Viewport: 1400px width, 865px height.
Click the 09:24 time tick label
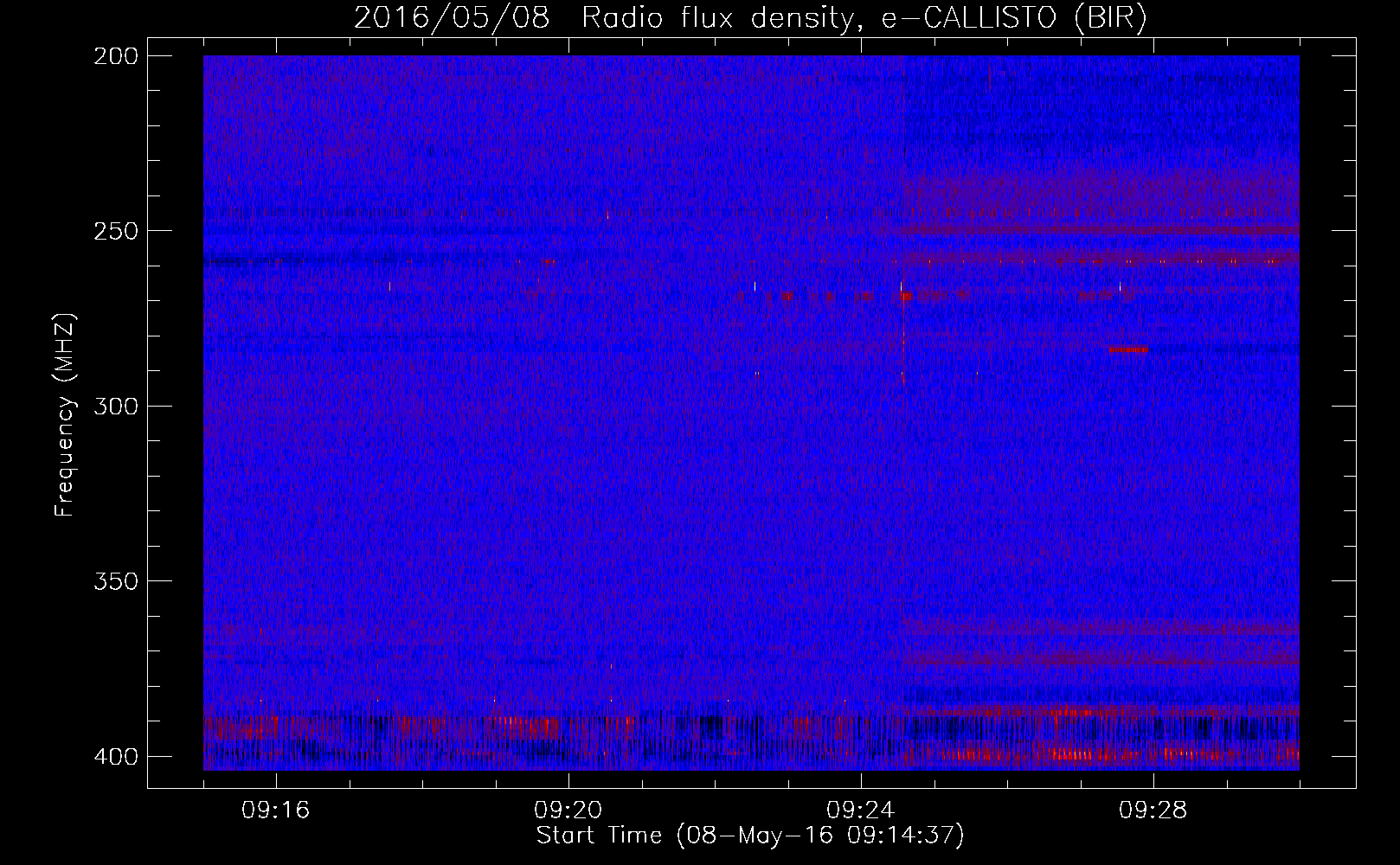point(861,811)
